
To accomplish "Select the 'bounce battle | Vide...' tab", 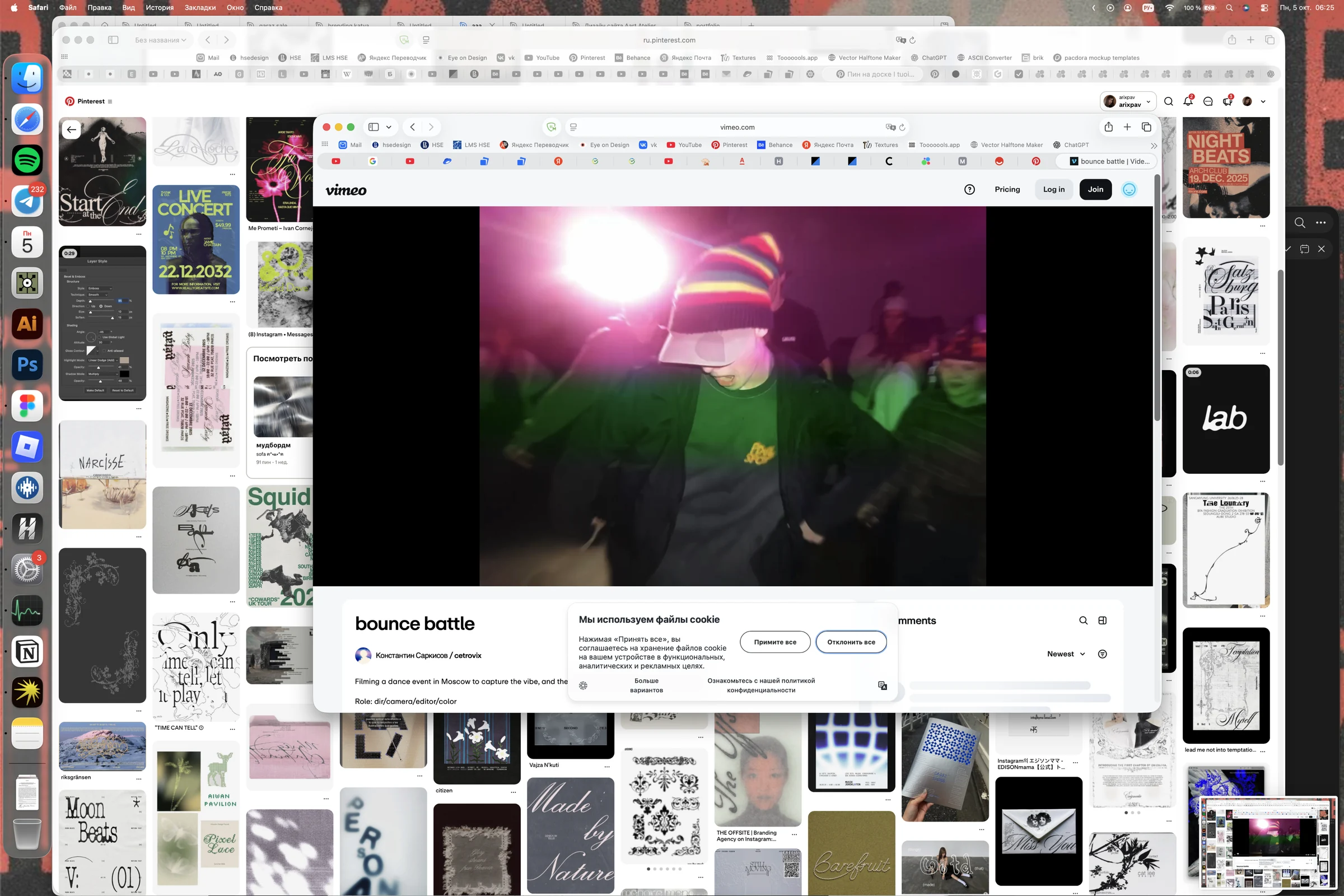I will (1109, 161).
